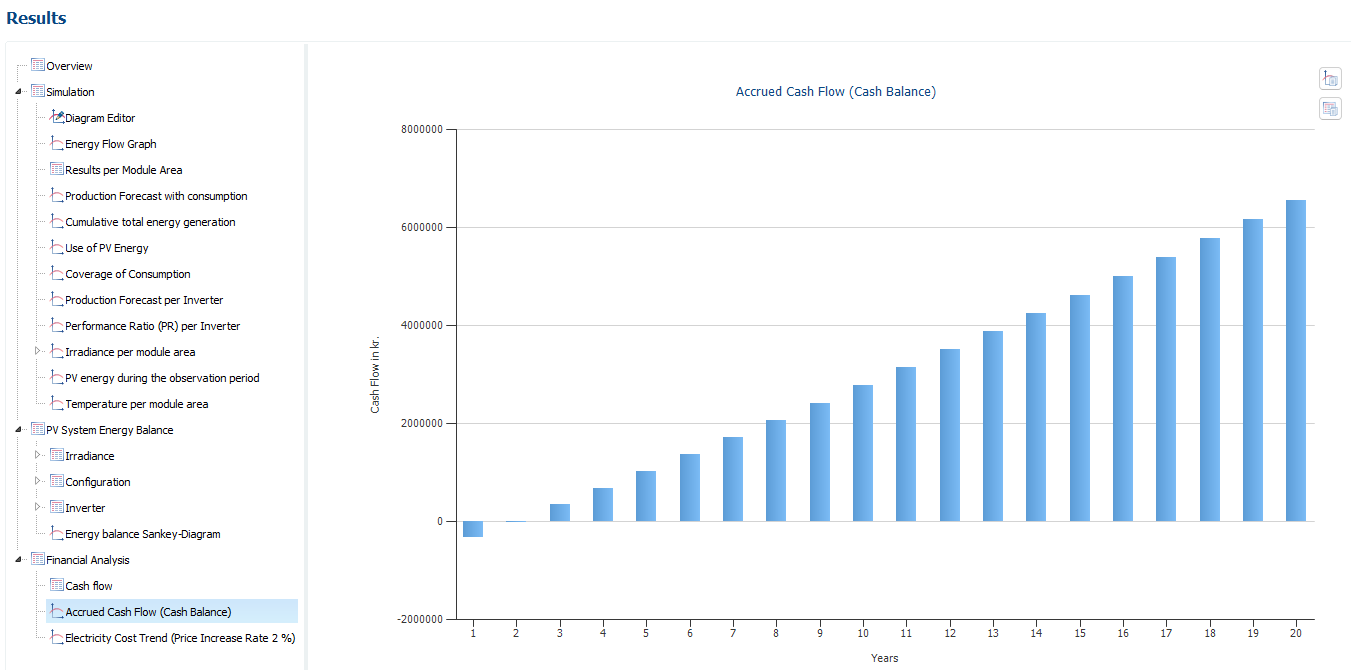The height and width of the screenshot is (670, 1351).
Task: Collapse the Financial Analysis section
Action: [19, 560]
